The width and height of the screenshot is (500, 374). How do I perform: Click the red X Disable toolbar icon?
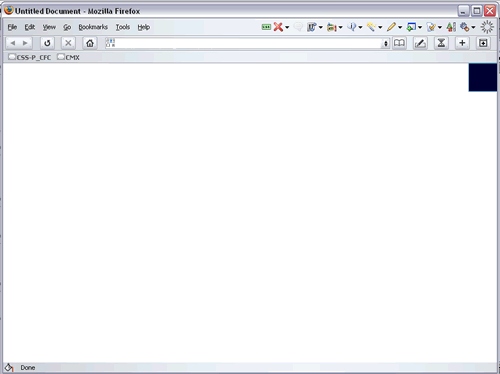278,27
